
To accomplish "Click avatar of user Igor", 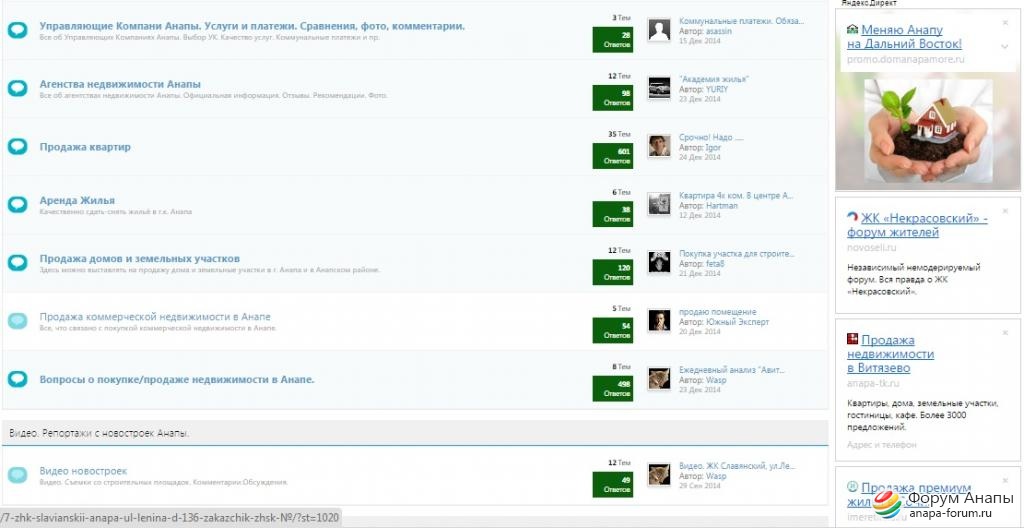I will [x=659, y=146].
